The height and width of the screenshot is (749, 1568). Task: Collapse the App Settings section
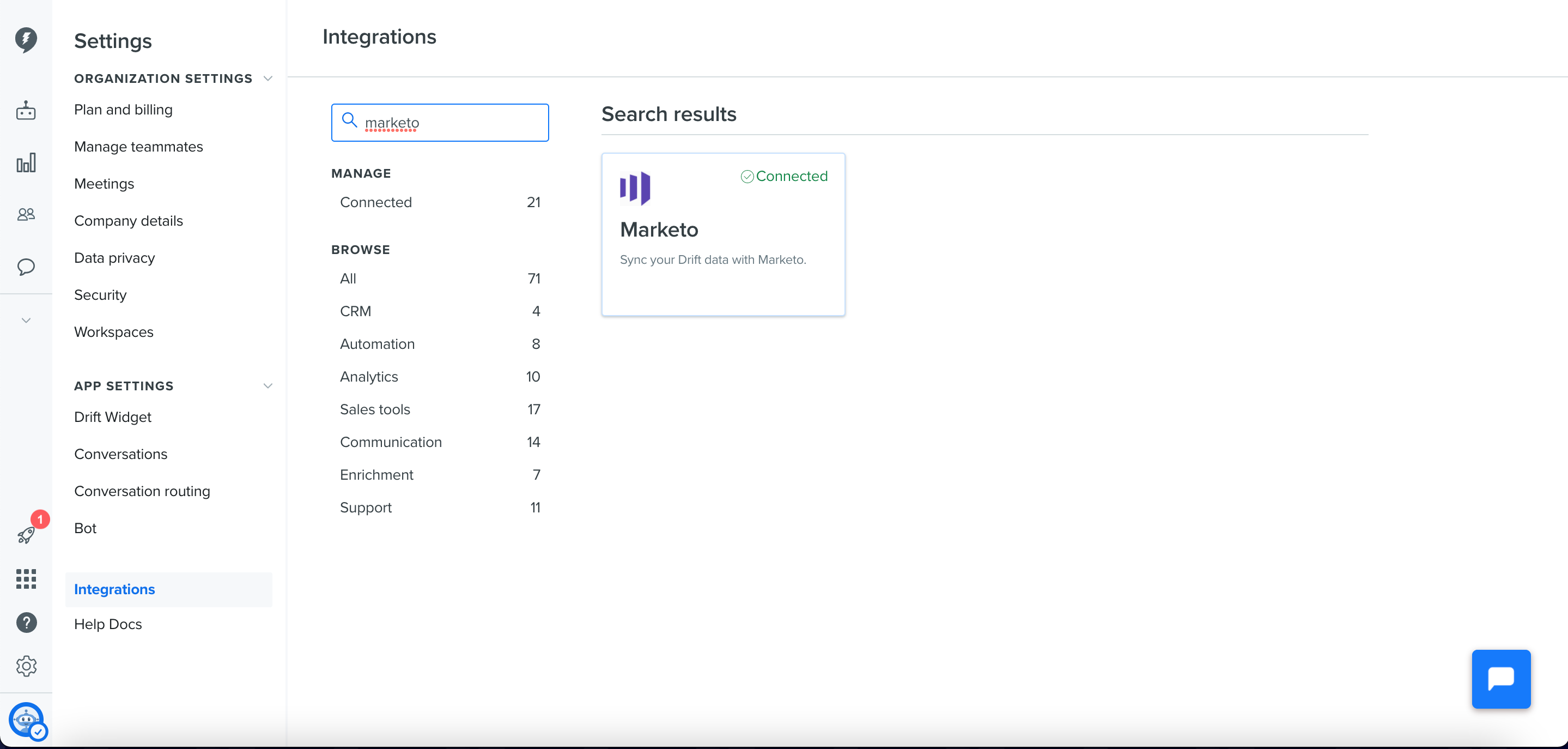click(268, 386)
